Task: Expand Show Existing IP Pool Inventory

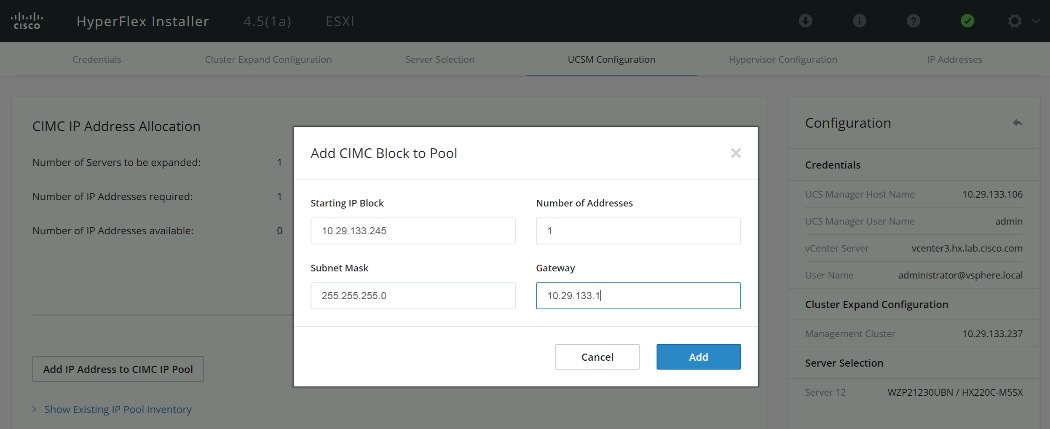Action: (x=111, y=409)
